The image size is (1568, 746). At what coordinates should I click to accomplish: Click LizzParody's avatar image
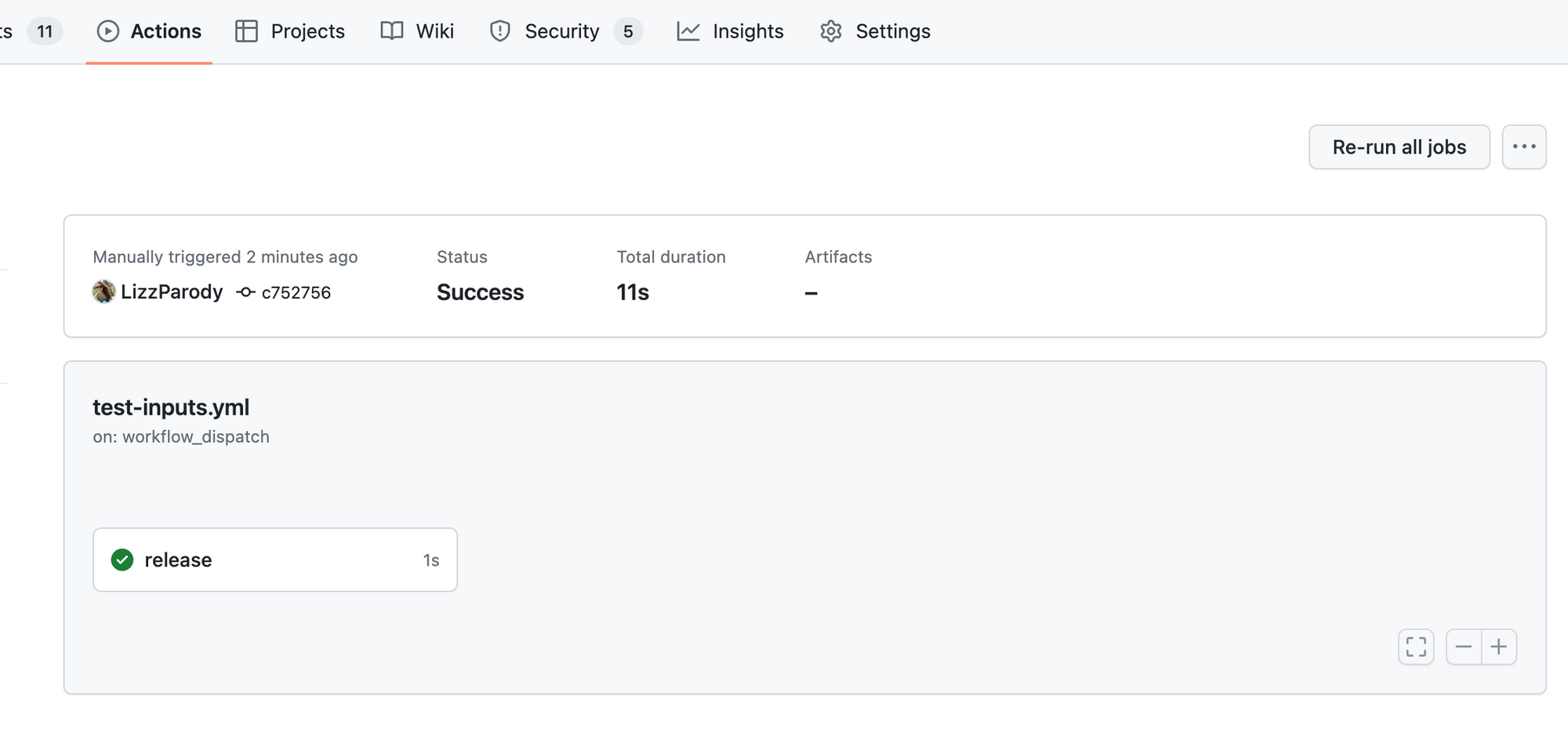coord(103,292)
